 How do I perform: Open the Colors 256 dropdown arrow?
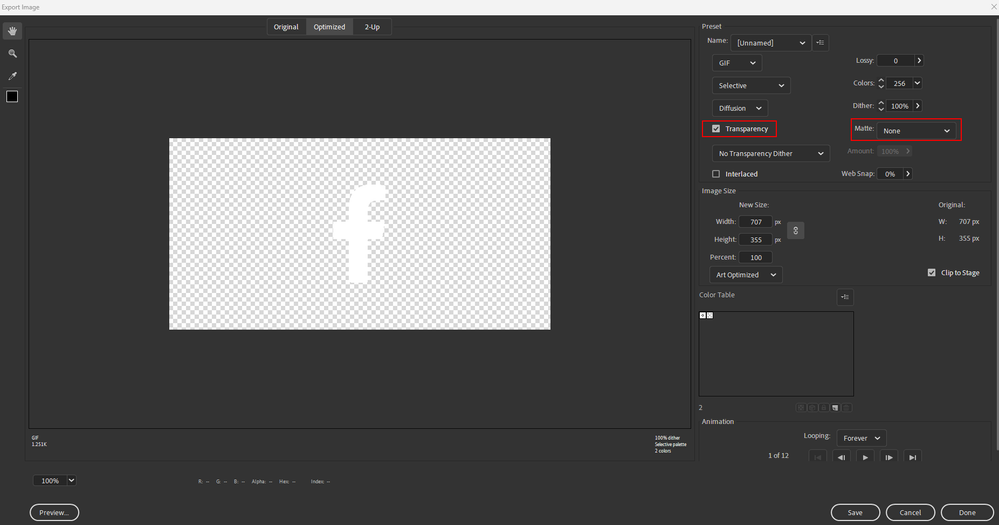[917, 83]
